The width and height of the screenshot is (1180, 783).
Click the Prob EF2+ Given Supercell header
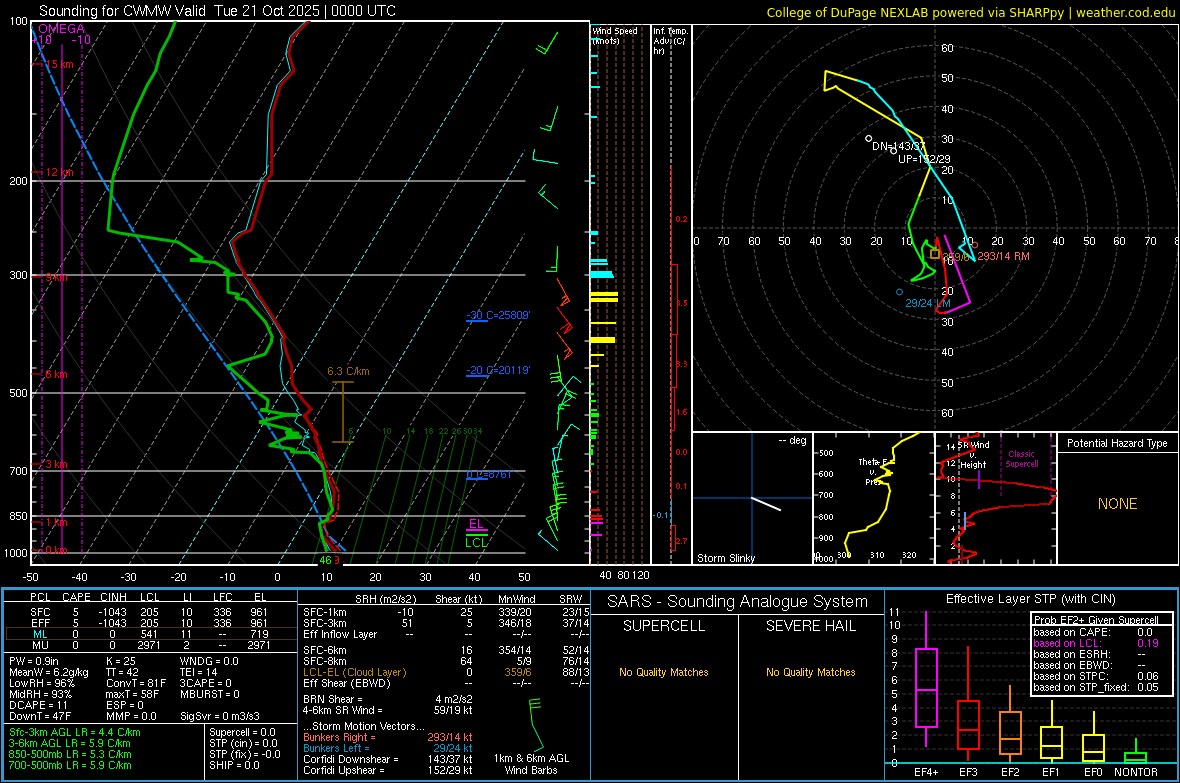[x=1096, y=620]
